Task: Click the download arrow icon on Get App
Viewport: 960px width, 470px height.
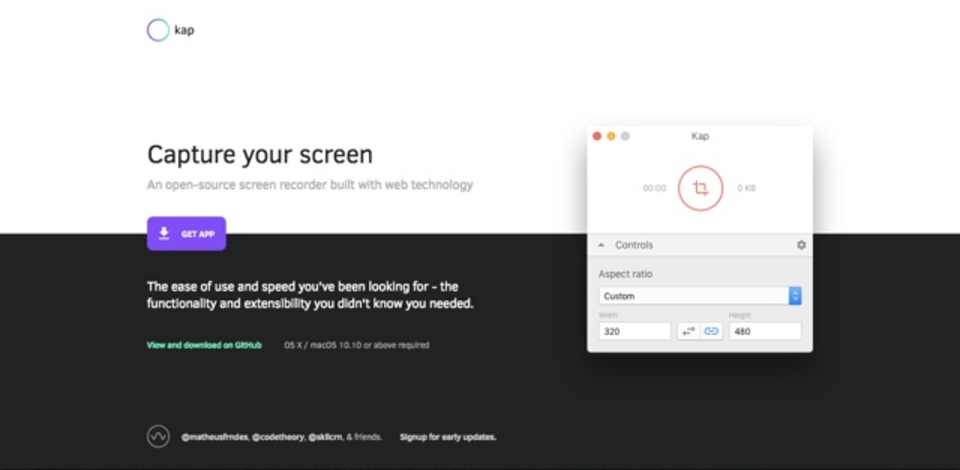Action: (x=164, y=233)
